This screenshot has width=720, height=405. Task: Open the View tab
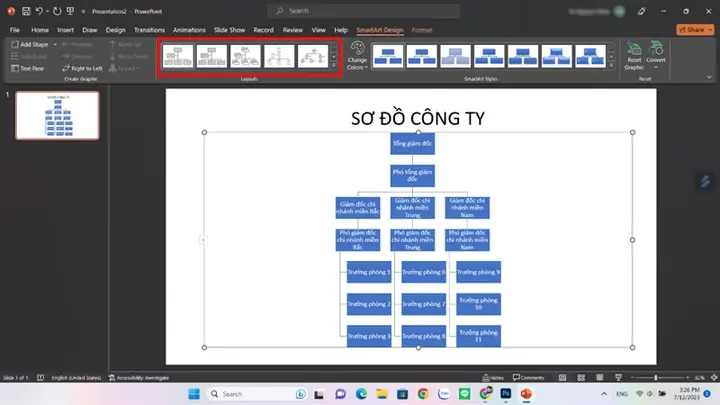pyautogui.click(x=318, y=30)
